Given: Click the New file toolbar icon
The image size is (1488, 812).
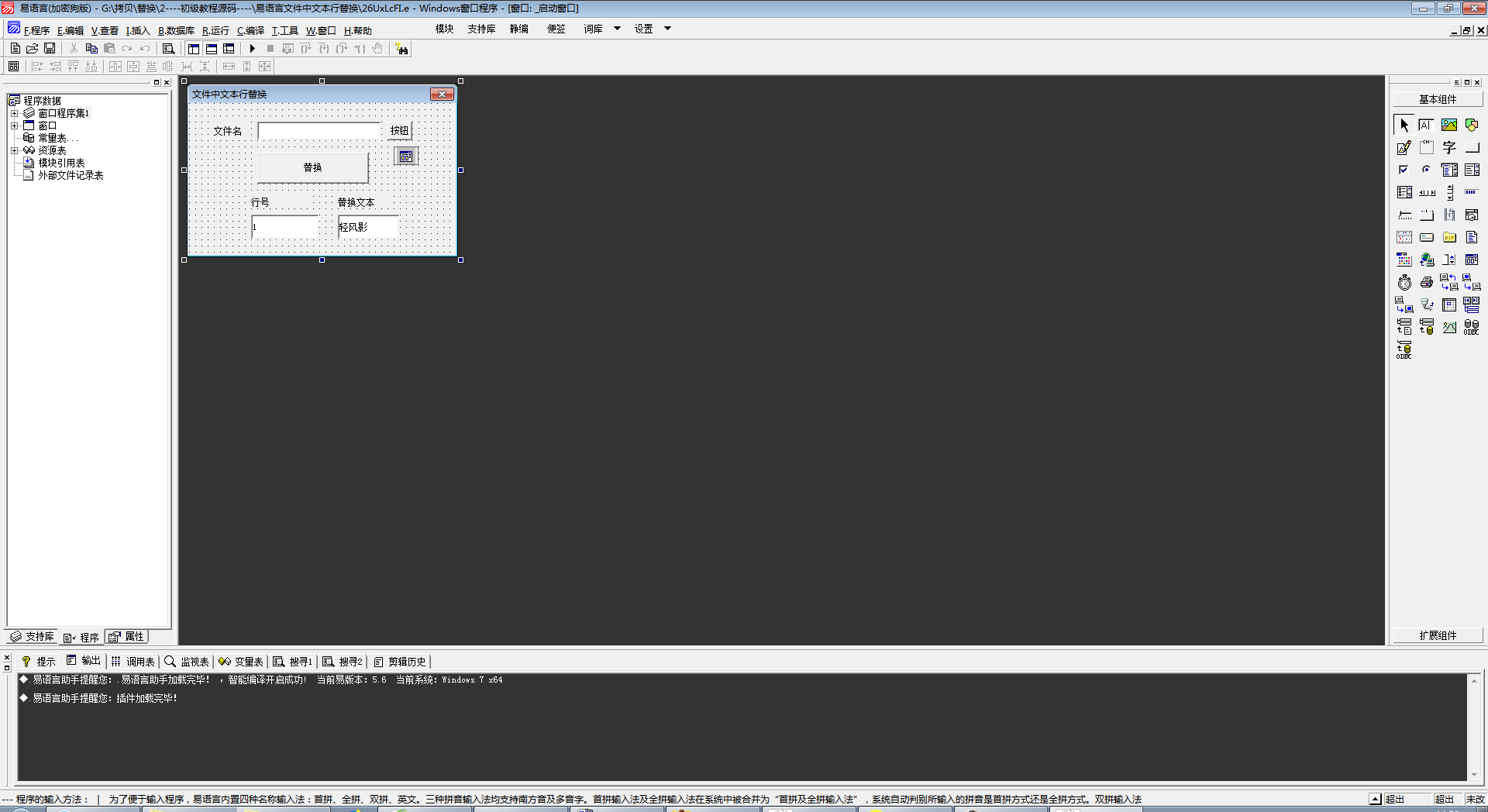Looking at the screenshot, I should click(15, 48).
